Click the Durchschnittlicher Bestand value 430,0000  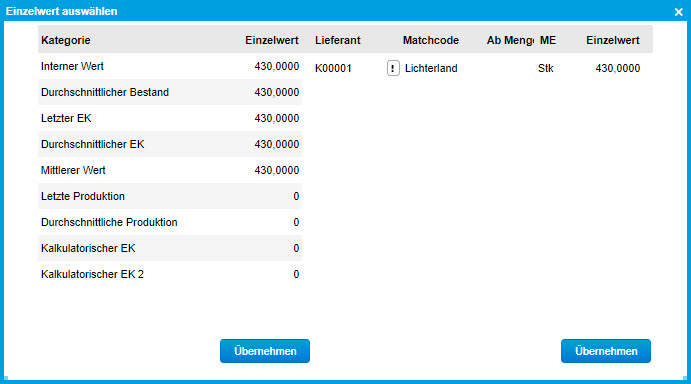(277, 92)
